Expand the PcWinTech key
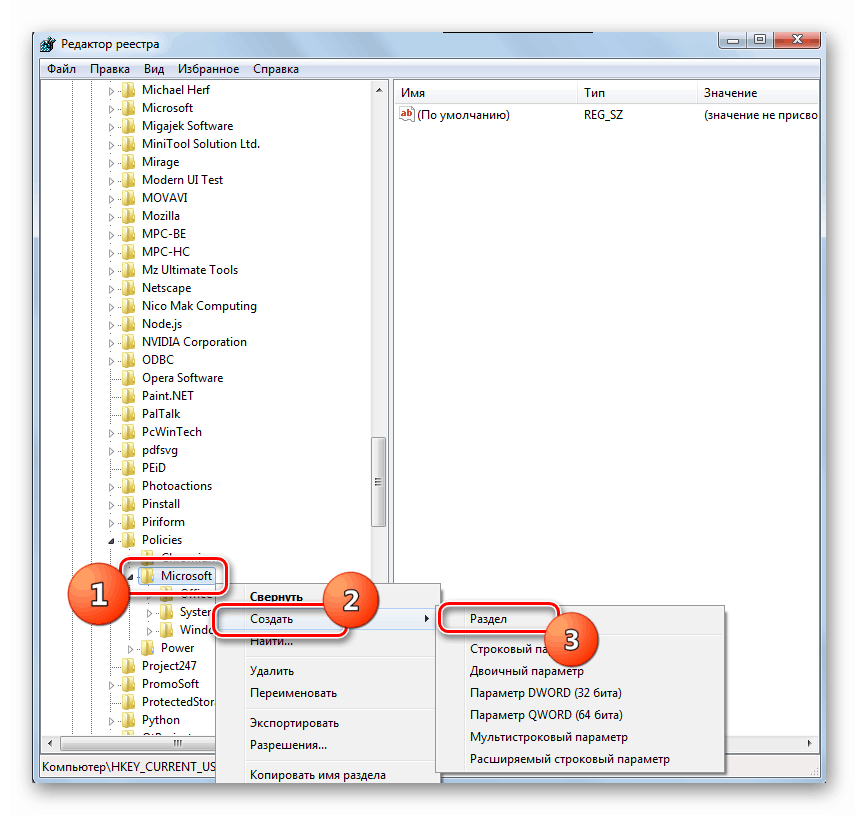The image size is (858, 815). (112, 433)
